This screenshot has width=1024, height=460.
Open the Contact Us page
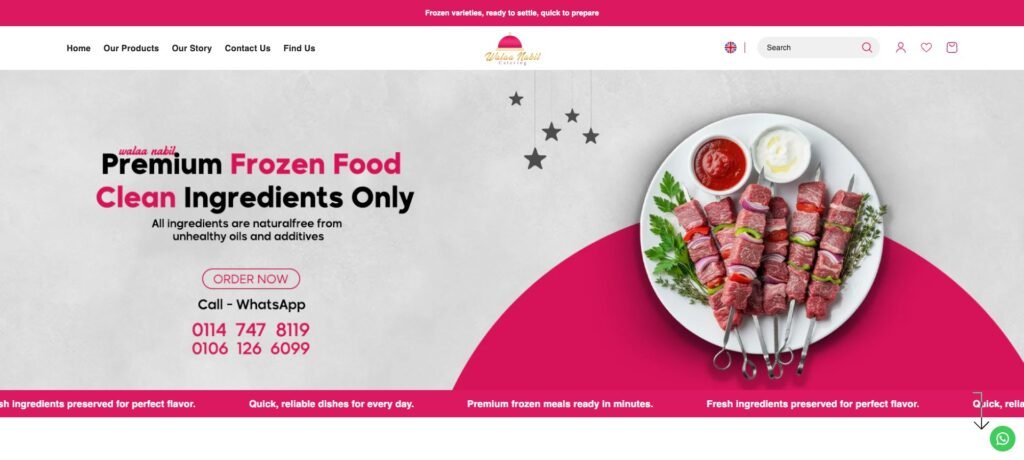(x=247, y=48)
